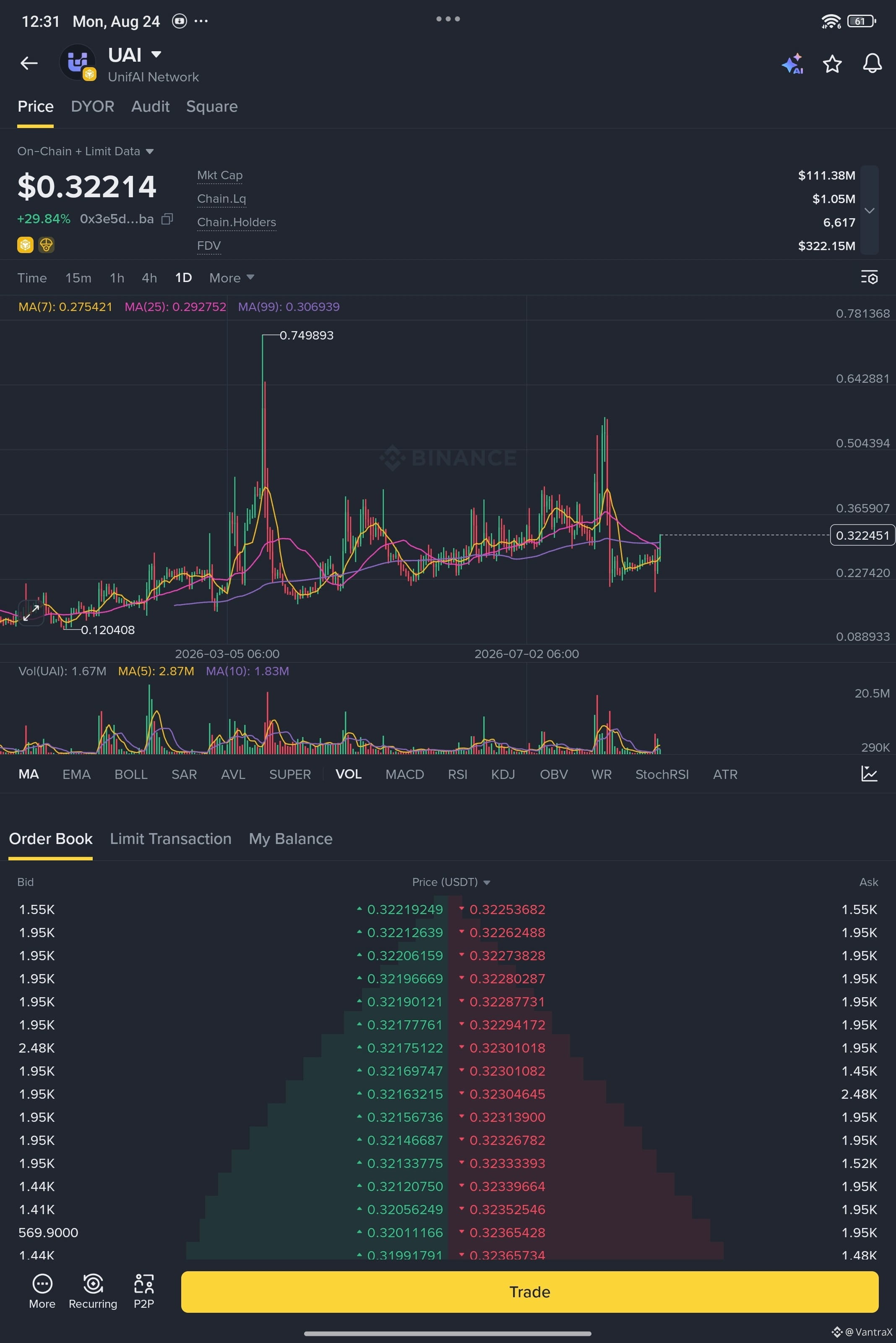This screenshot has height=1343, width=896.
Task: Select bid price 0.32175122
Action: (x=405, y=1048)
